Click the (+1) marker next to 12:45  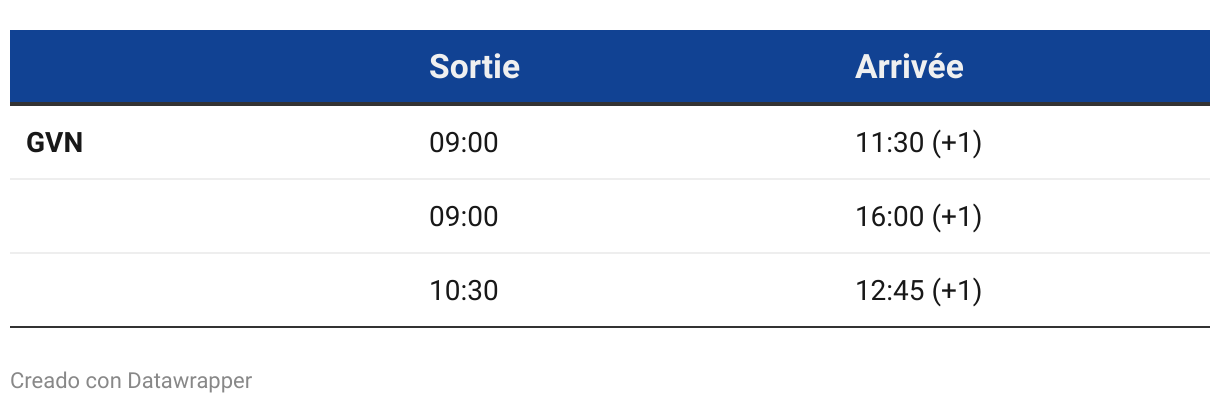(x=956, y=291)
